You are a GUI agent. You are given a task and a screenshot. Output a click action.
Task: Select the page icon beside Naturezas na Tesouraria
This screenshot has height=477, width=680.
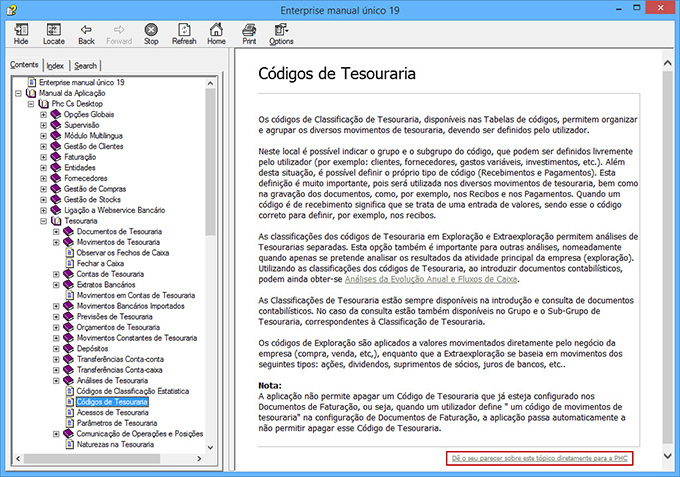coord(69,444)
